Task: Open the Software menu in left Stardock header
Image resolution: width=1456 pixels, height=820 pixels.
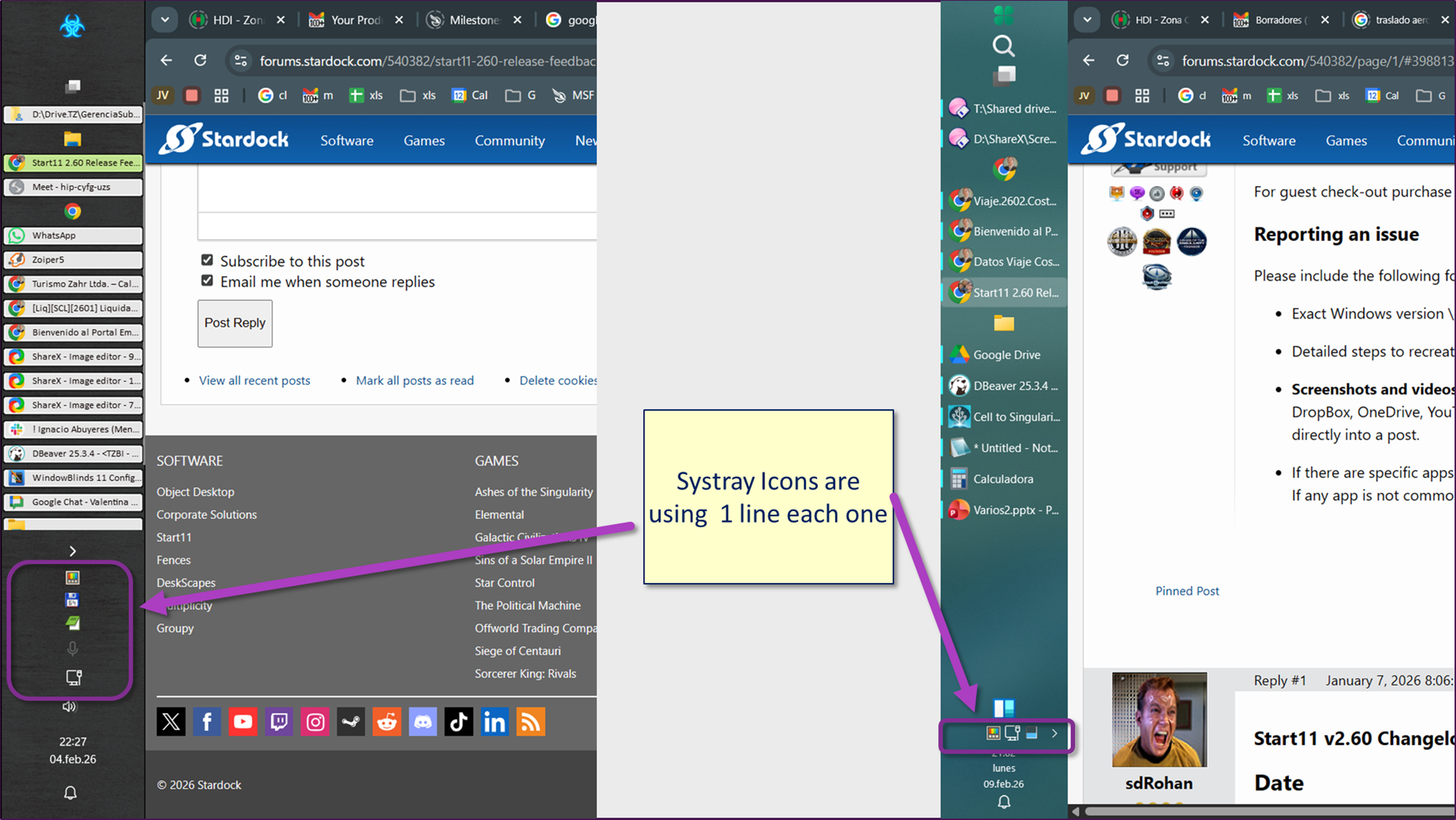Action: pos(346,140)
